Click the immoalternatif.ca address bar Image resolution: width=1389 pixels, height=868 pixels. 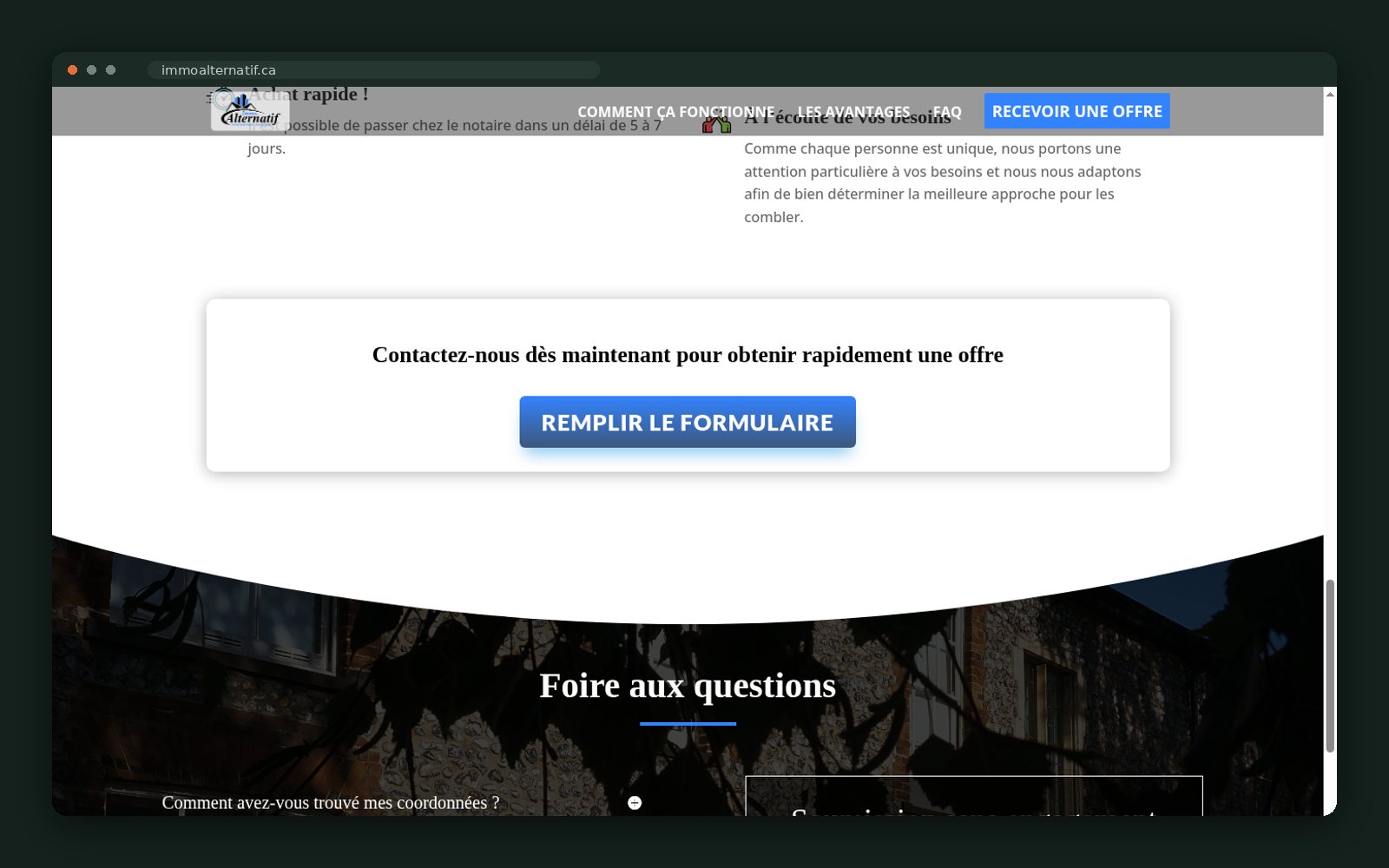pos(373,70)
